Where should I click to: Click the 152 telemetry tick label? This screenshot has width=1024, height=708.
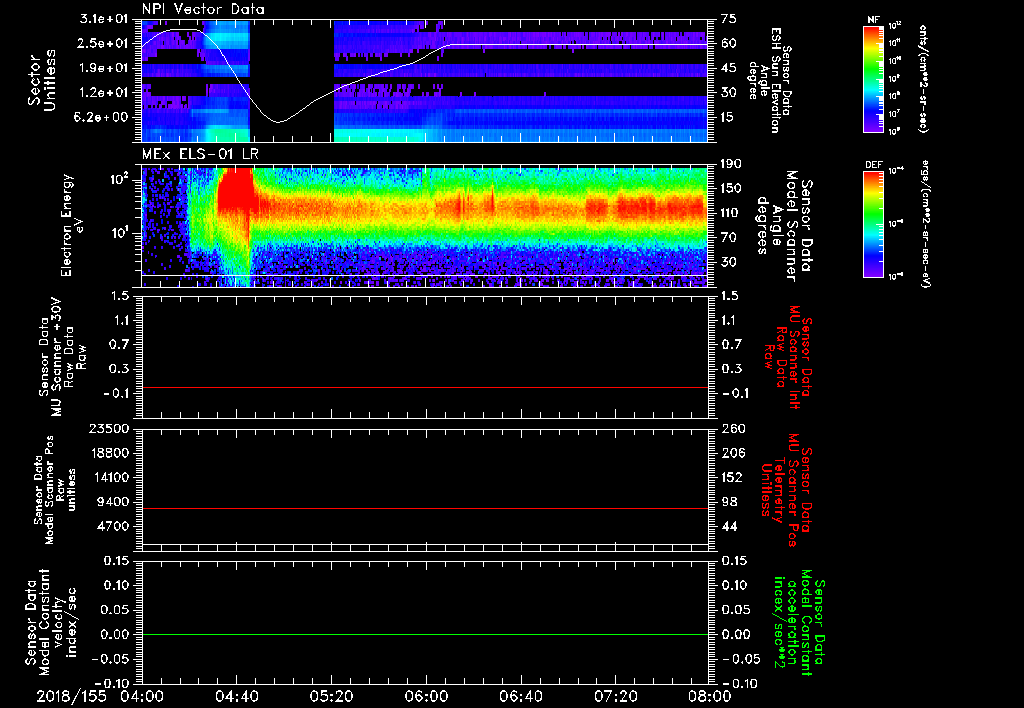point(732,478)
